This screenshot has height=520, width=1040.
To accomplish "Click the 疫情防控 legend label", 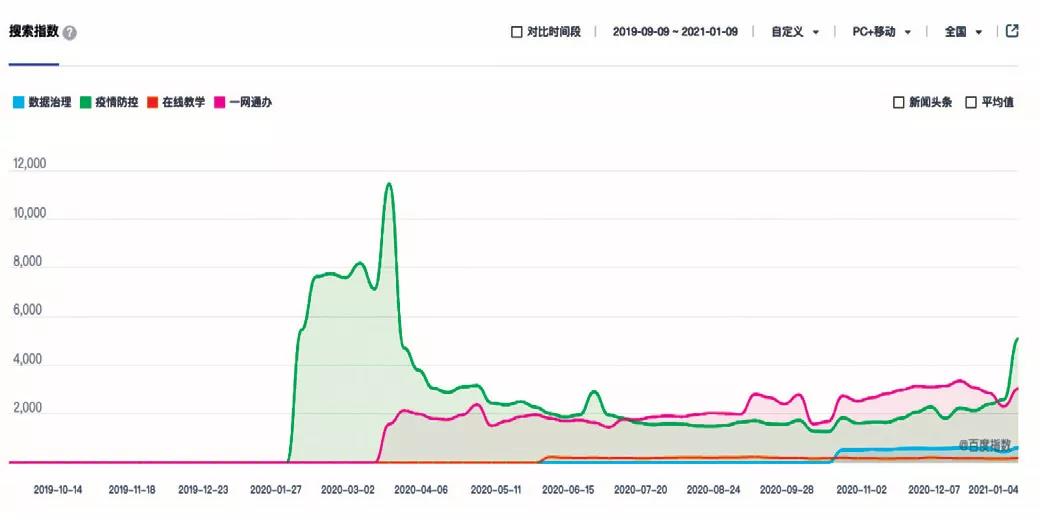I will point(116,102).
